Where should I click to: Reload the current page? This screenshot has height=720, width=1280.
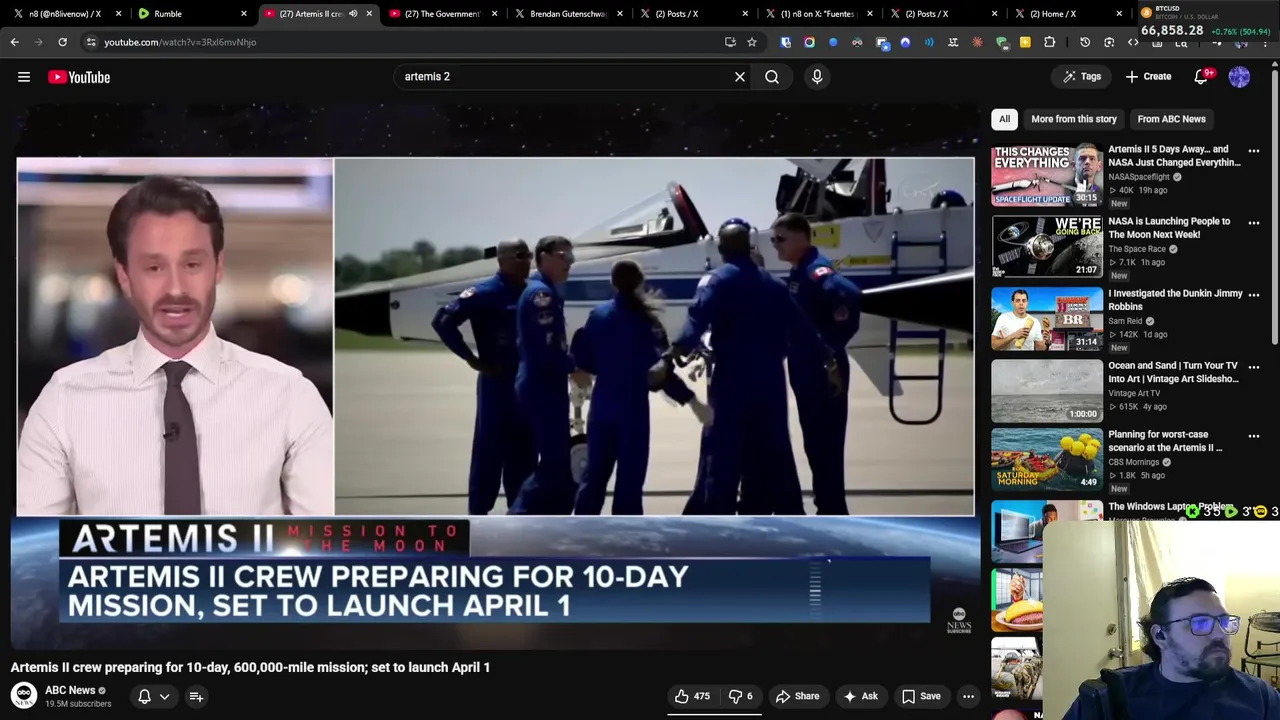pyautogui.click(x=62, y=42)
